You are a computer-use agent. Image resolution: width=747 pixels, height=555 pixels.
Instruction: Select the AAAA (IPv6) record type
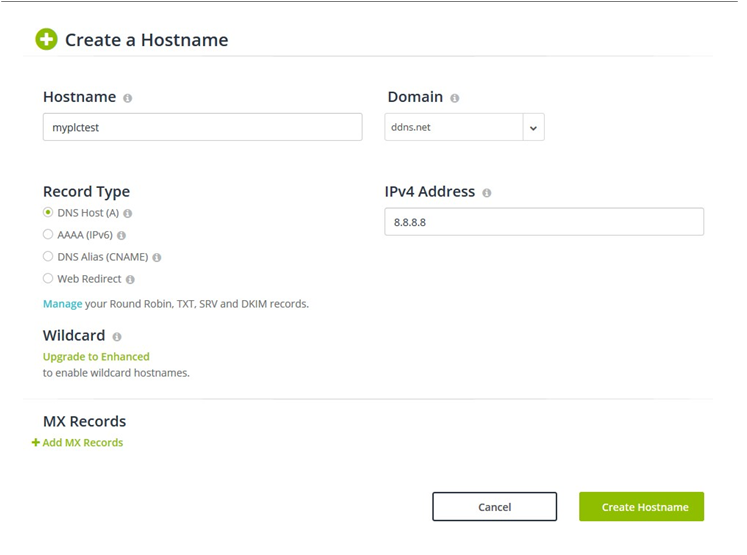pos(48,235)
